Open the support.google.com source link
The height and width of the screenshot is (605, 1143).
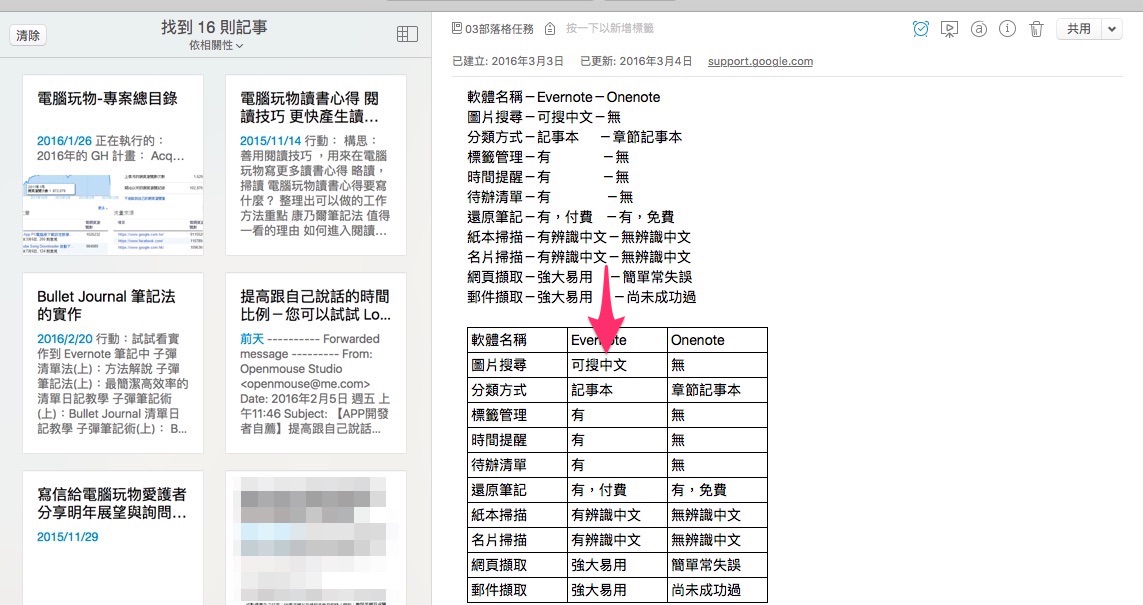[x=760, y=61]
